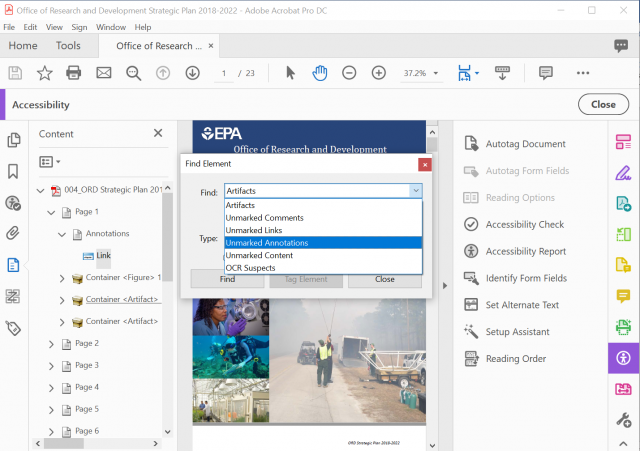This screenshot has width=640, height=451.
Task: Click the Email envelope icon
Action: click(103, 73)
